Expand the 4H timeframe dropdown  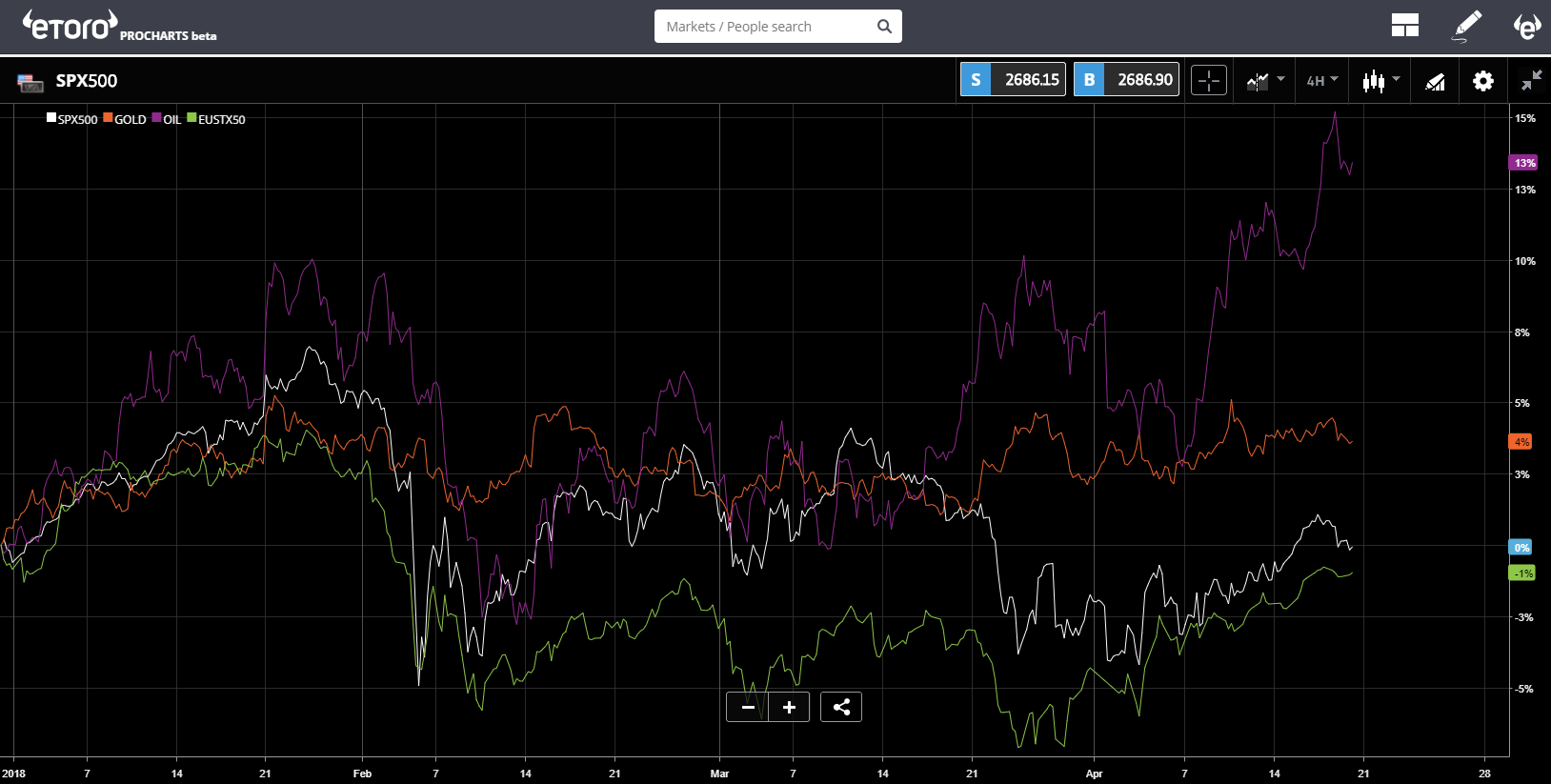pyautogui.click(x=1322, y=81)
